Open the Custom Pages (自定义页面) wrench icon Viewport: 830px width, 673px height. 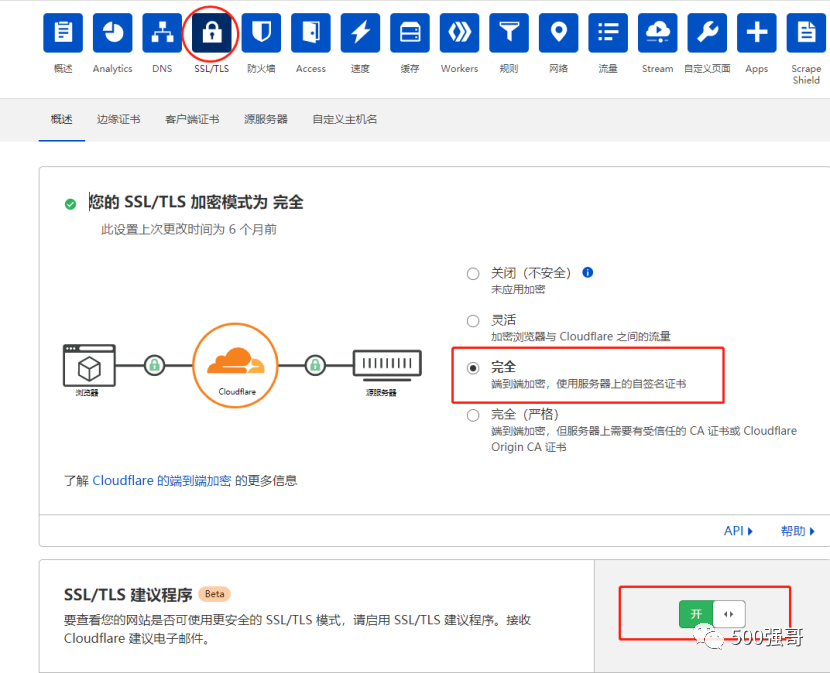(707, 33)
